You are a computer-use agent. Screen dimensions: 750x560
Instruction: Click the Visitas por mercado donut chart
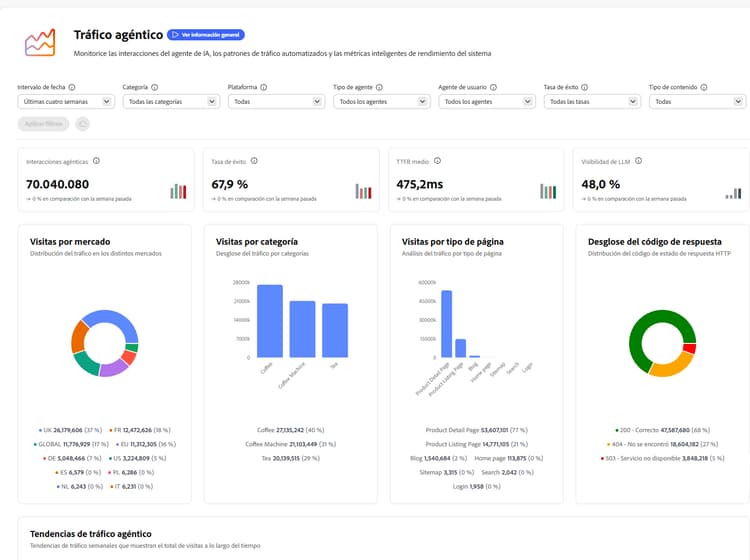click(x=105, y=343)
